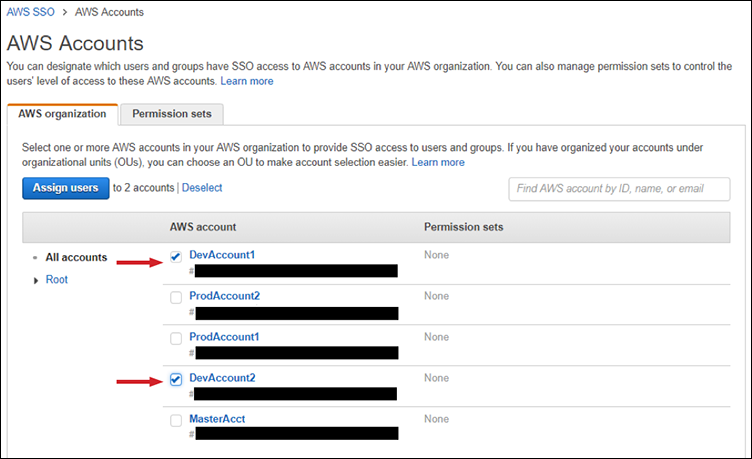This screenshot has height=459, width=752.
Task: Click the AWS account column header
Action: click(x=203, y=227)
